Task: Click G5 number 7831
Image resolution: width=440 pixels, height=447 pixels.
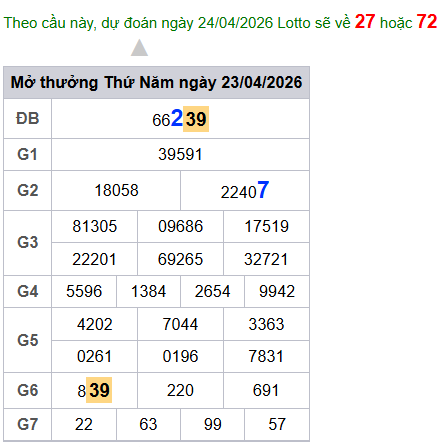Action: [x=266, y=356]
